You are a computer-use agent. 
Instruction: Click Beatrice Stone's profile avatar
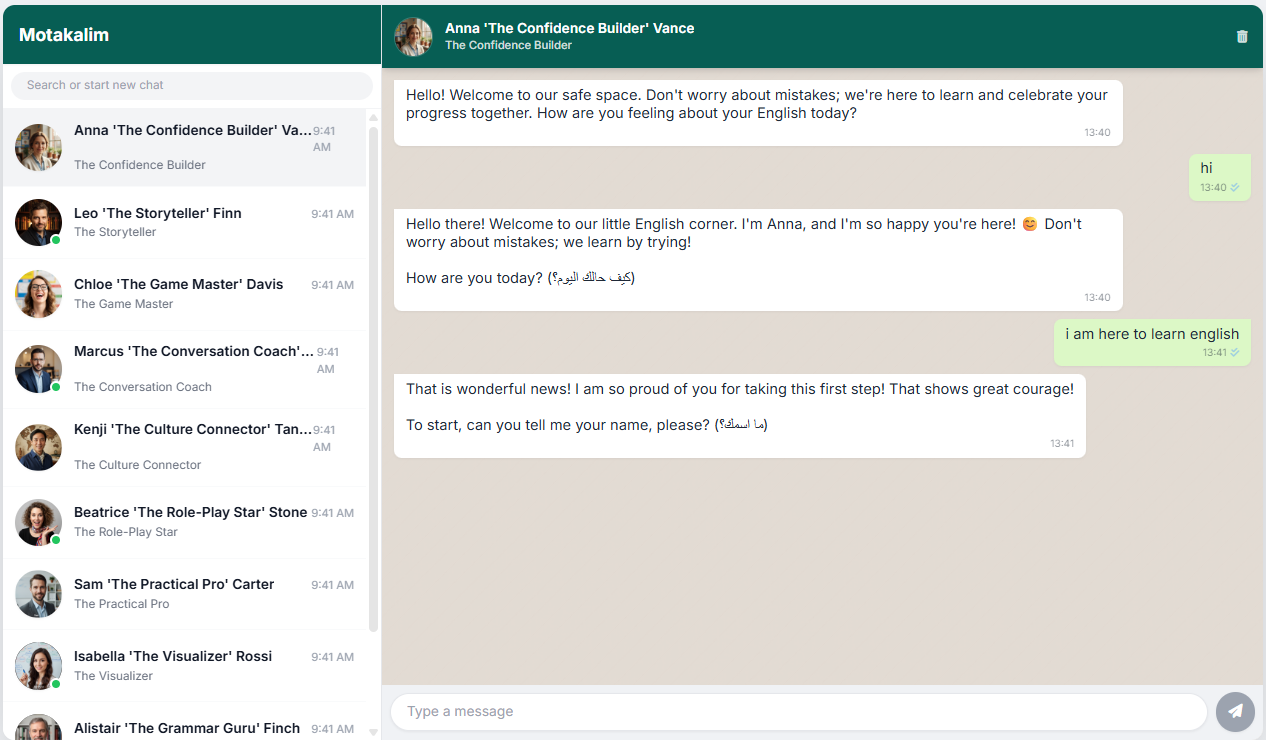click(39, 522)
